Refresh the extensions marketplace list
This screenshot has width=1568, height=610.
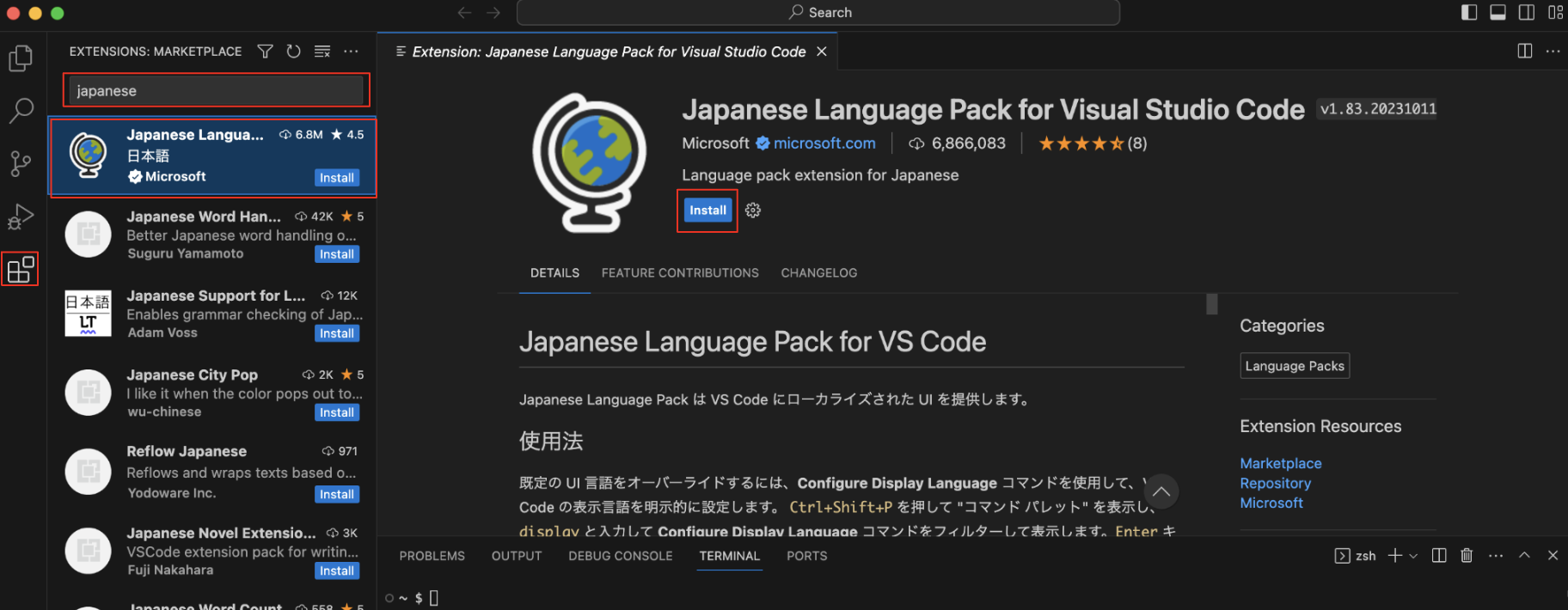click(x=293, y=52)
